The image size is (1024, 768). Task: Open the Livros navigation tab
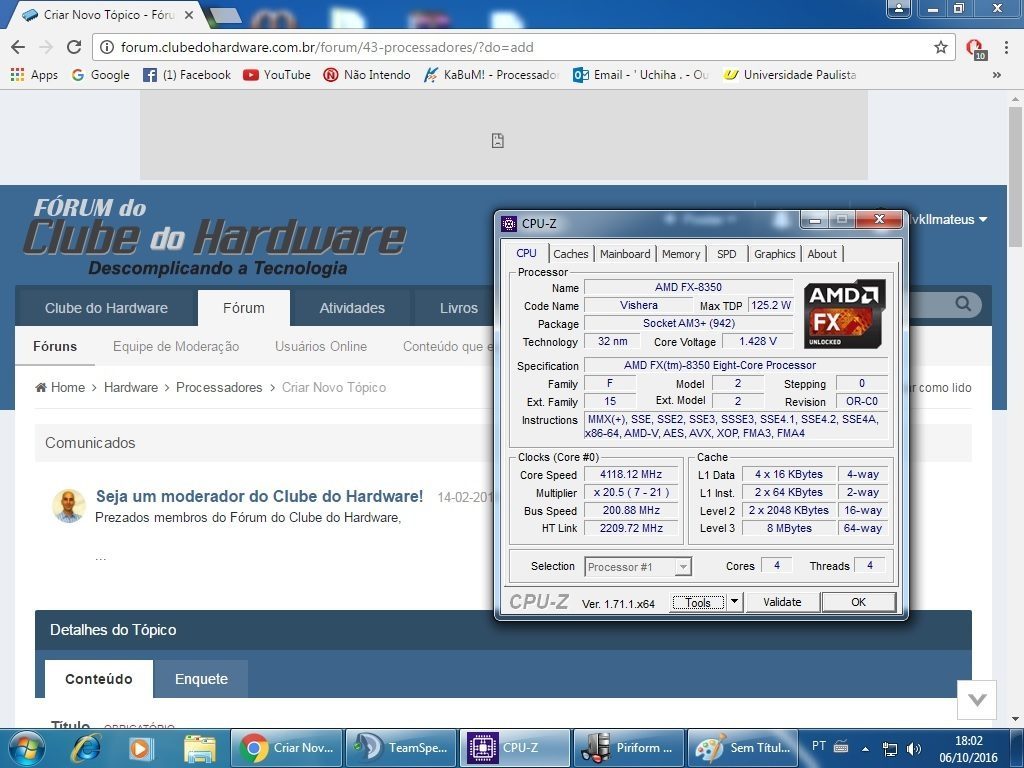pos(458,308)
